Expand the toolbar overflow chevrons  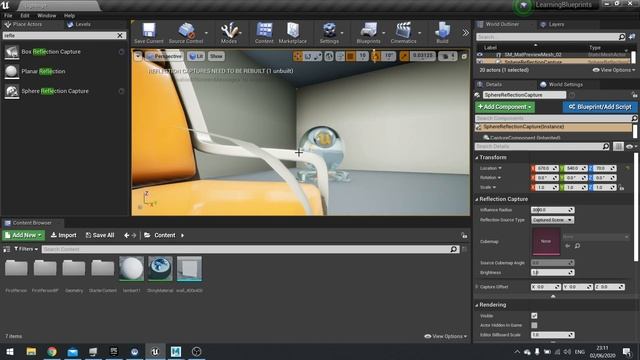(x=465, y=33)
